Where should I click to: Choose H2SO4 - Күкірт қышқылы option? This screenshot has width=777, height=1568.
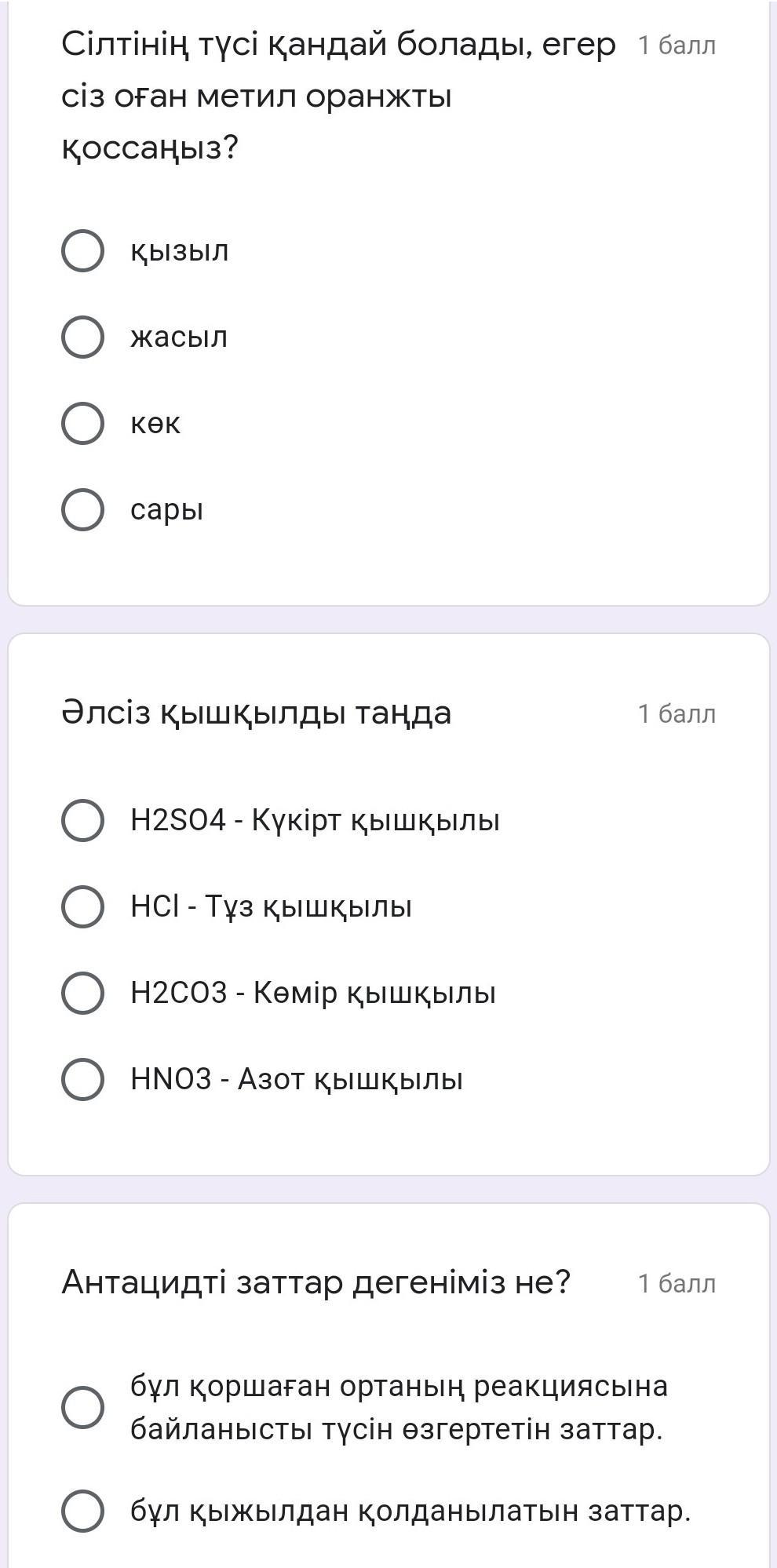coord(82,821)
